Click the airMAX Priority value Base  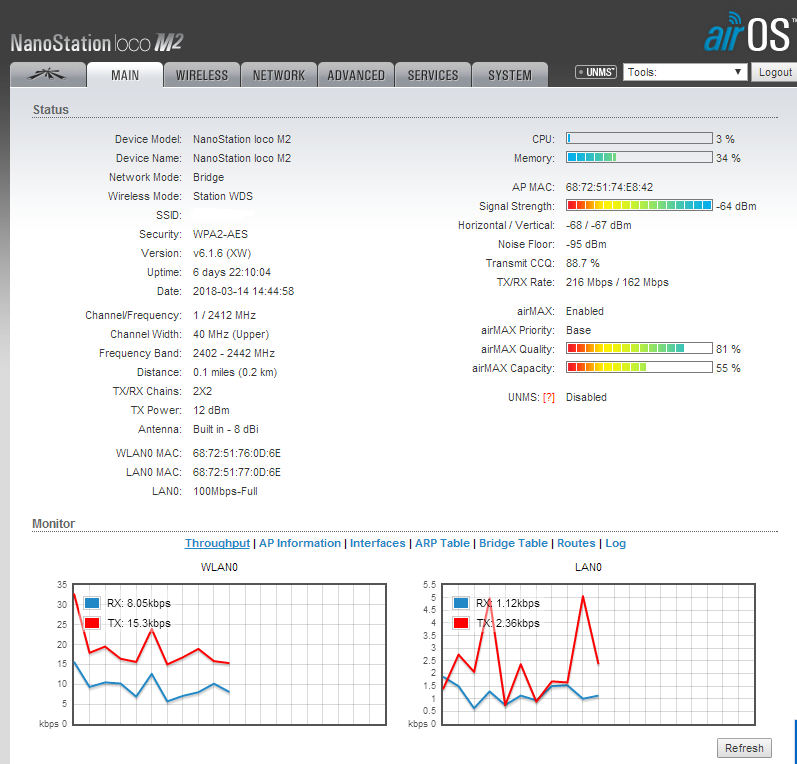tap(578, 330)
